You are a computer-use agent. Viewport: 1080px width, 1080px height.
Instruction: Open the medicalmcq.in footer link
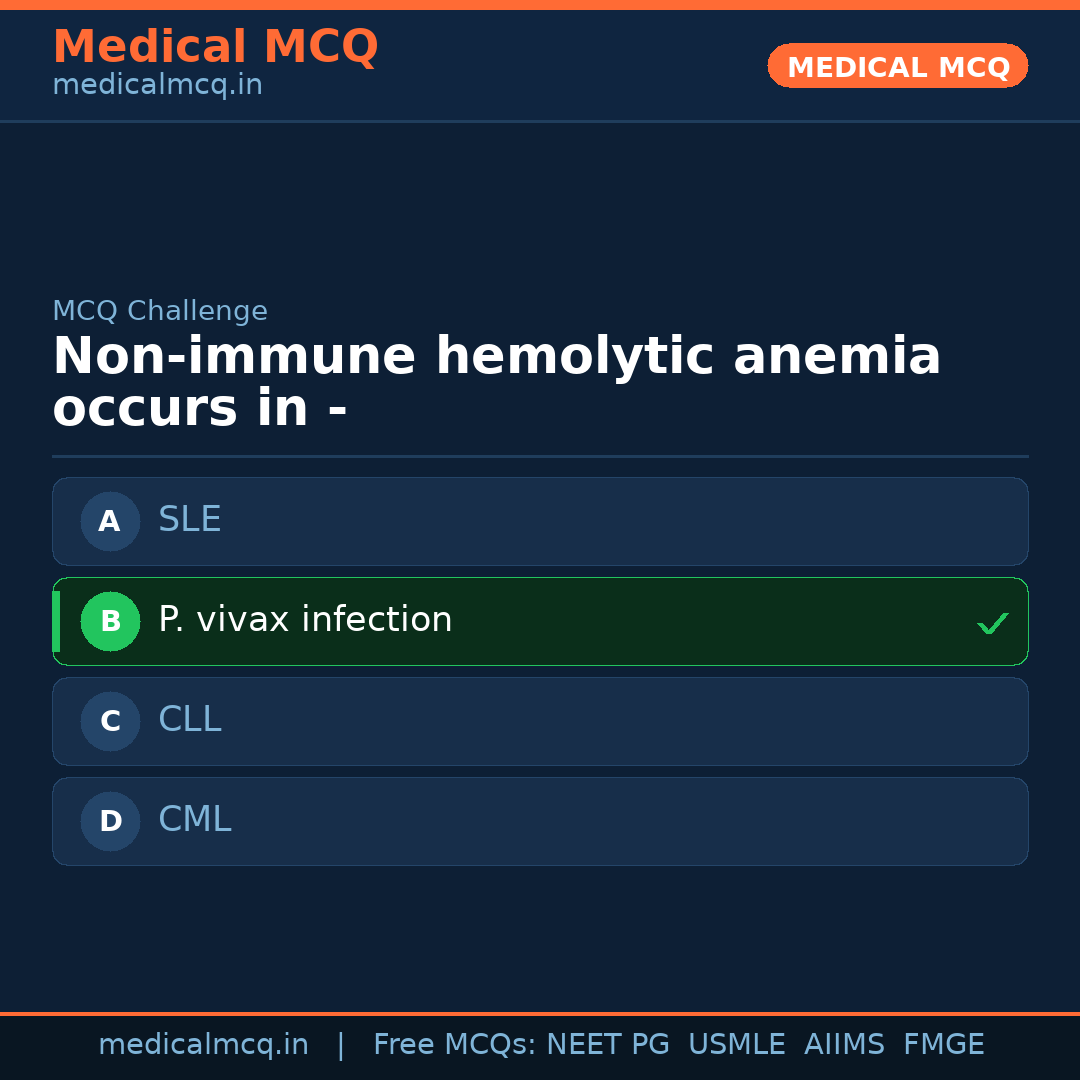point(203,1045)
